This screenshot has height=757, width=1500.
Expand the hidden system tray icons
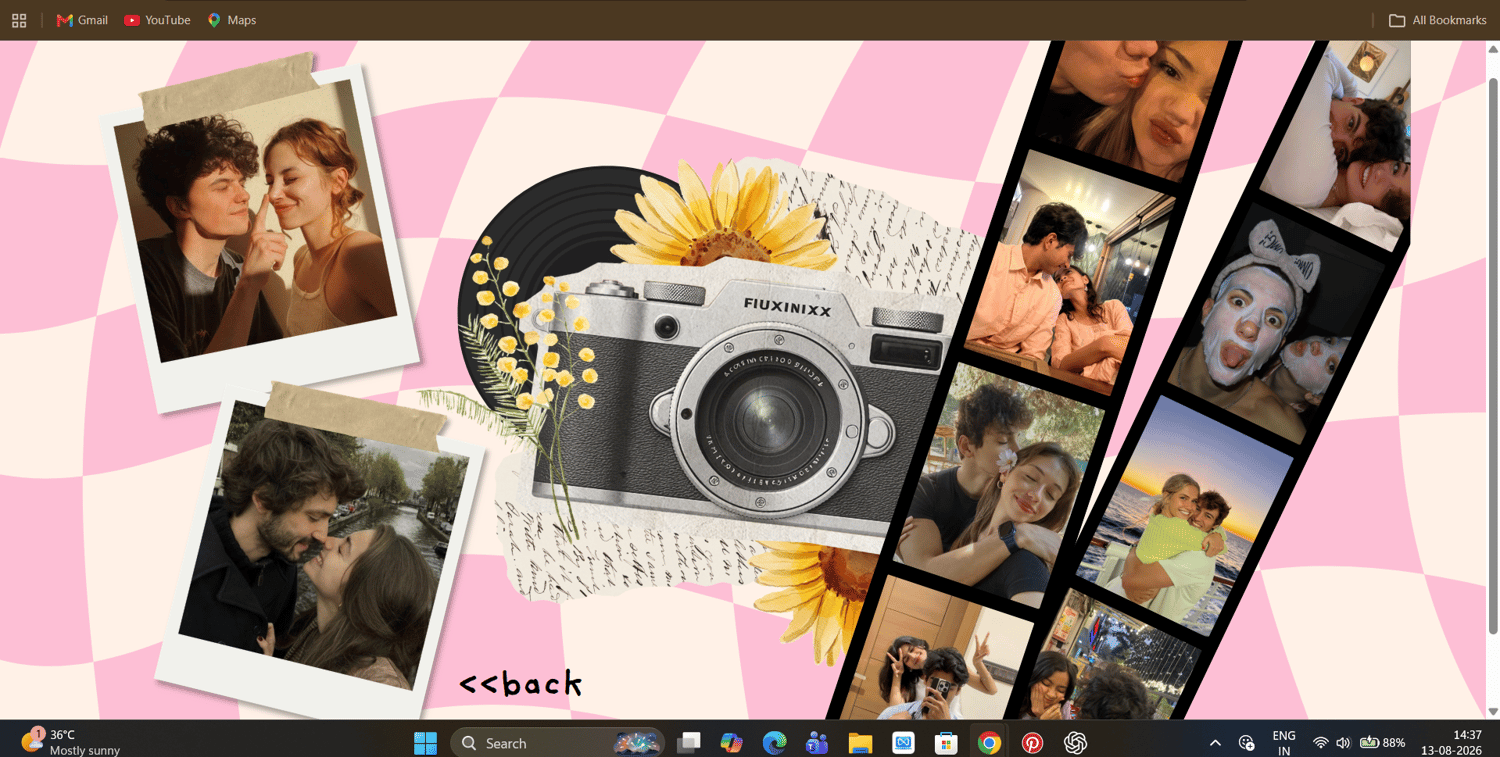1215,743
